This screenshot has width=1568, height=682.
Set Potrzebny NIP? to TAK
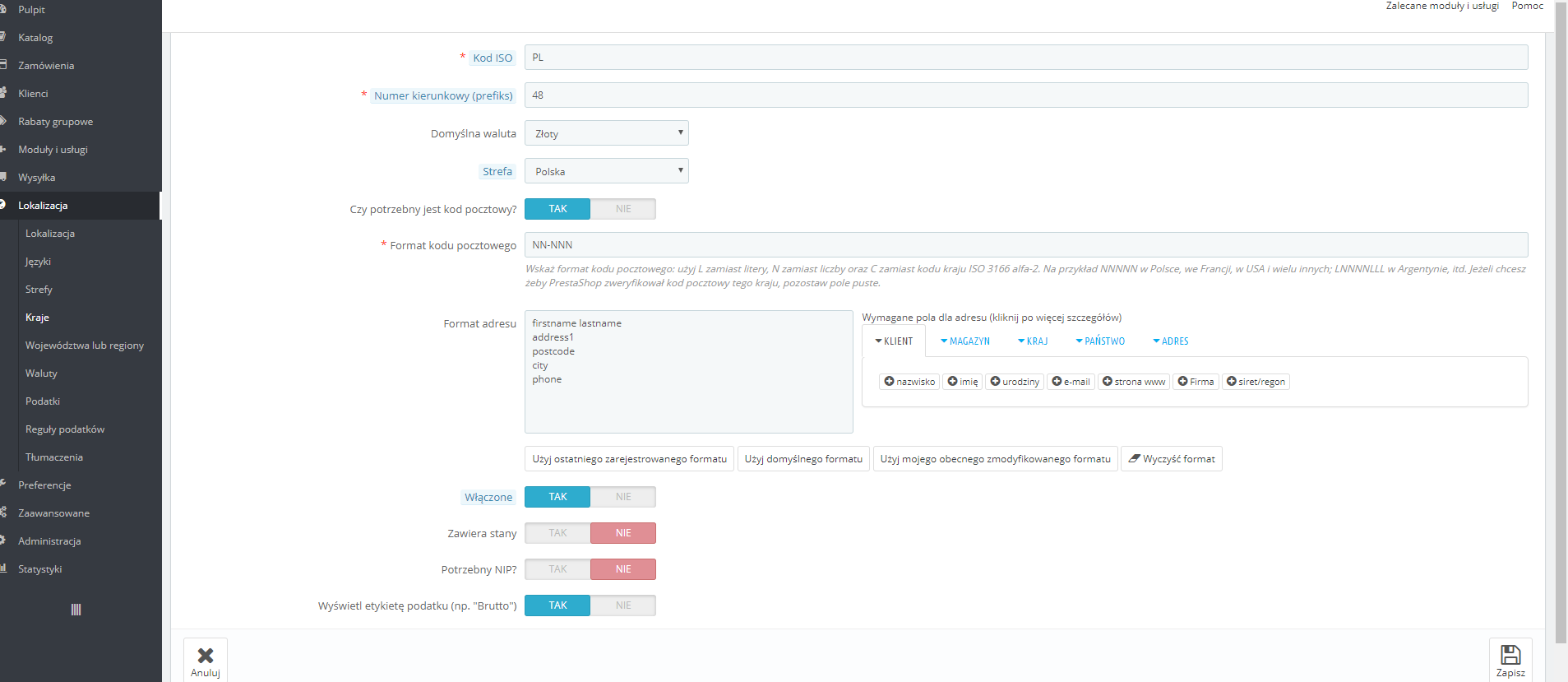557,569
